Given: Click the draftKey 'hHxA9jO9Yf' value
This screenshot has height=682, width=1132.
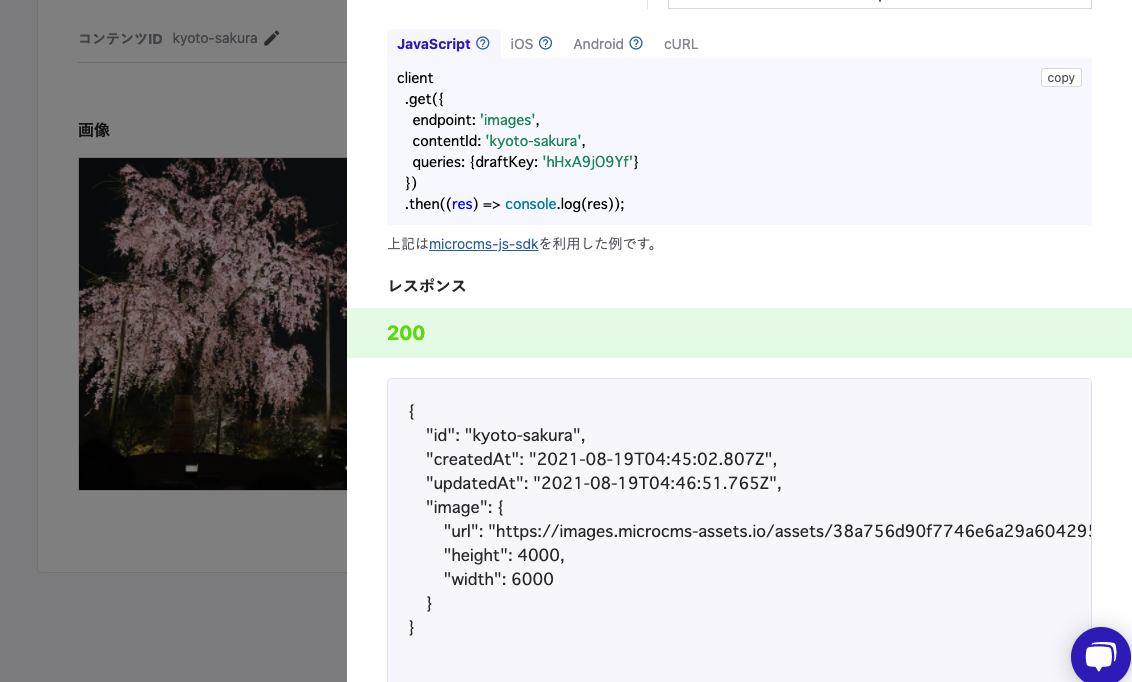Looking at the screenshot, I should [x=588, y=162].
